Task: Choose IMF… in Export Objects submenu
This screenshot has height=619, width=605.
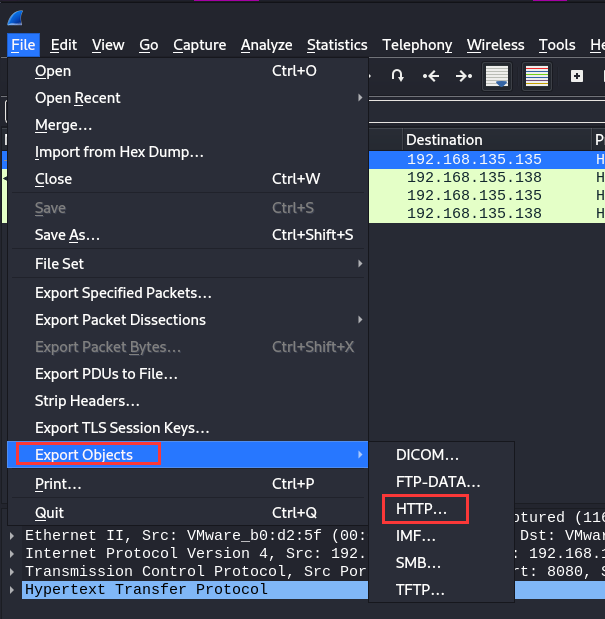Action: point(442,536)
